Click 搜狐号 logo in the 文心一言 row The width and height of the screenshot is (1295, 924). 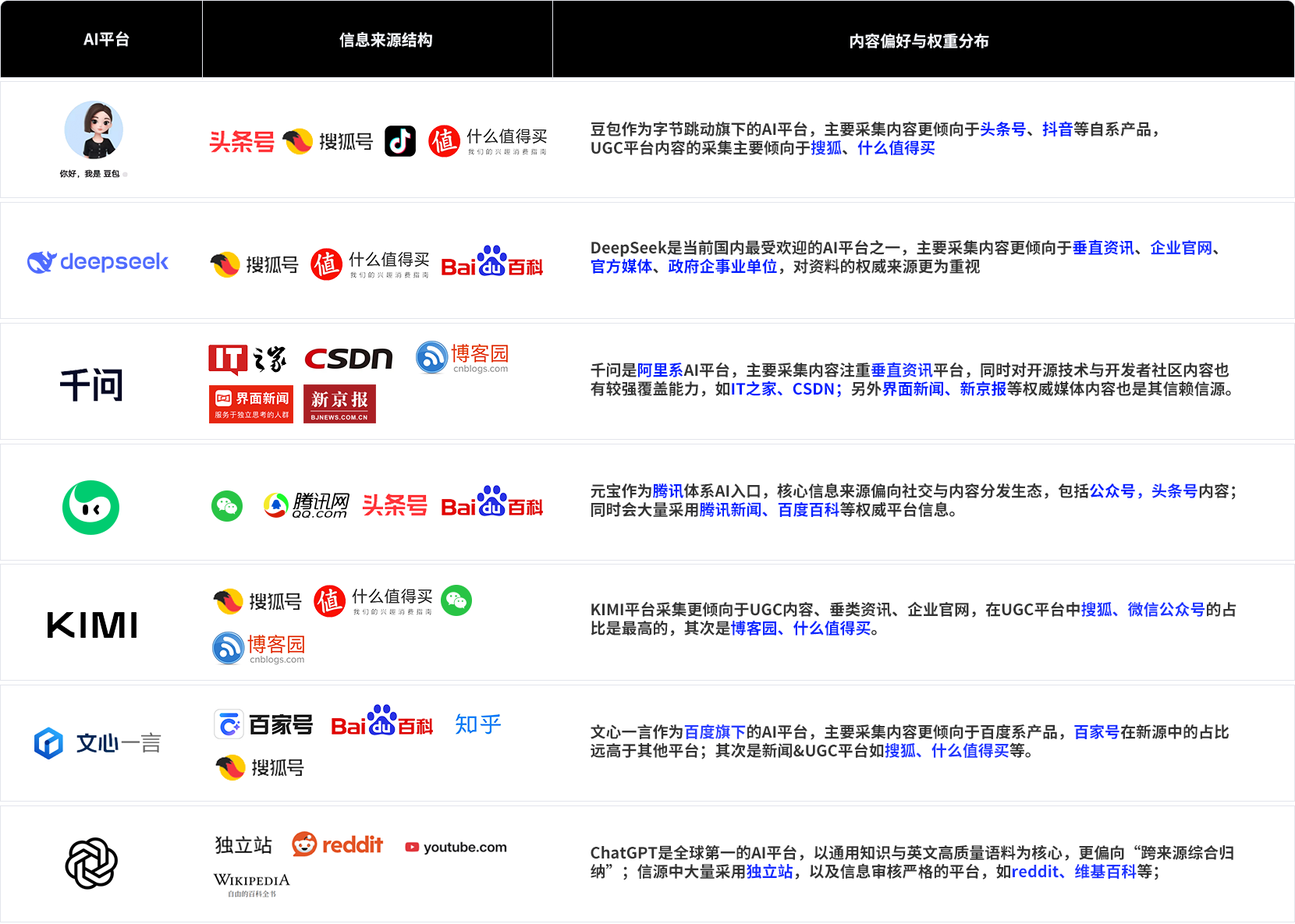[260, 768]
